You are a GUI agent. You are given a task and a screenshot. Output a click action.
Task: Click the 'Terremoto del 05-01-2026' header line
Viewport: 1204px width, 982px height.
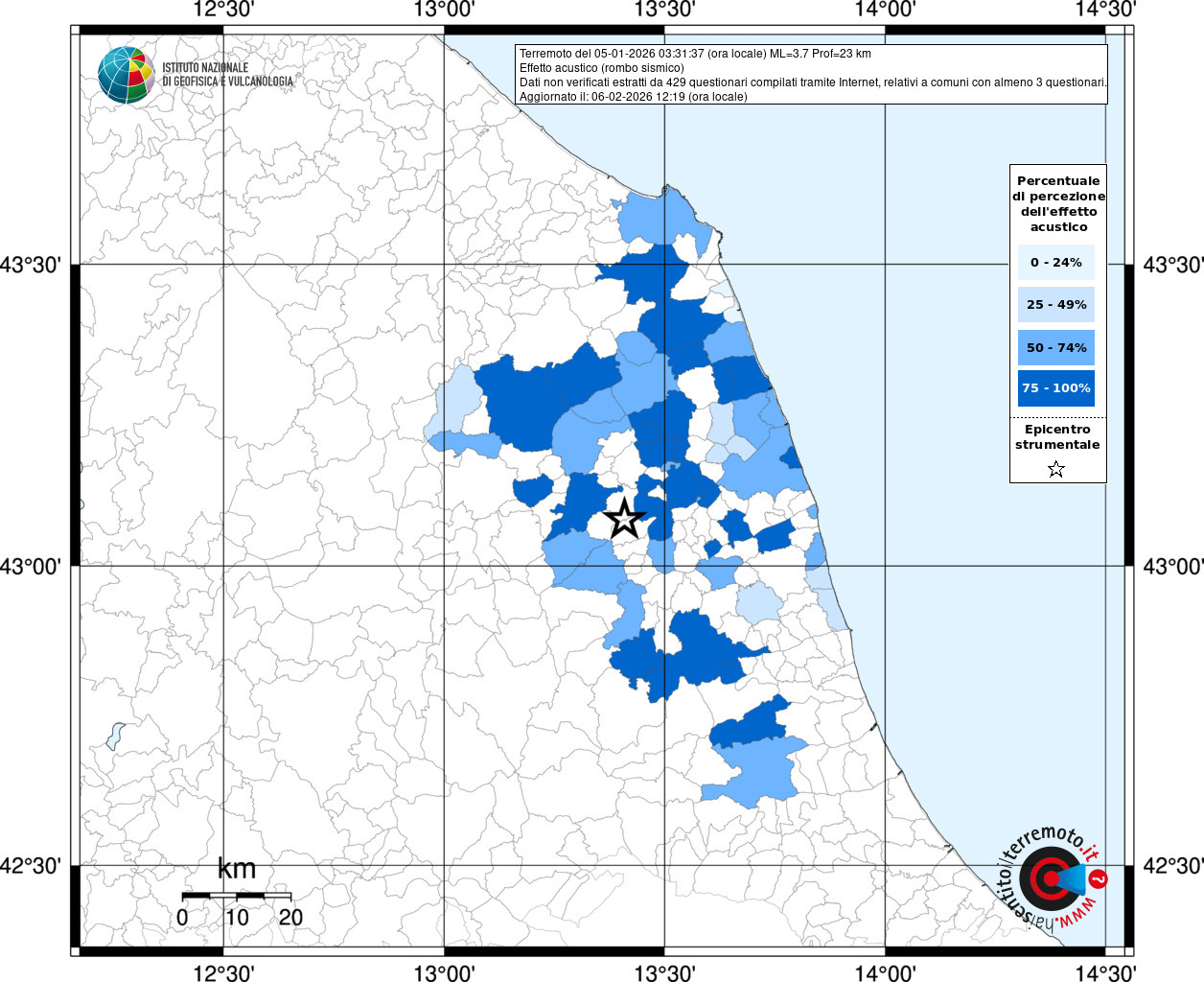point(695,54)
